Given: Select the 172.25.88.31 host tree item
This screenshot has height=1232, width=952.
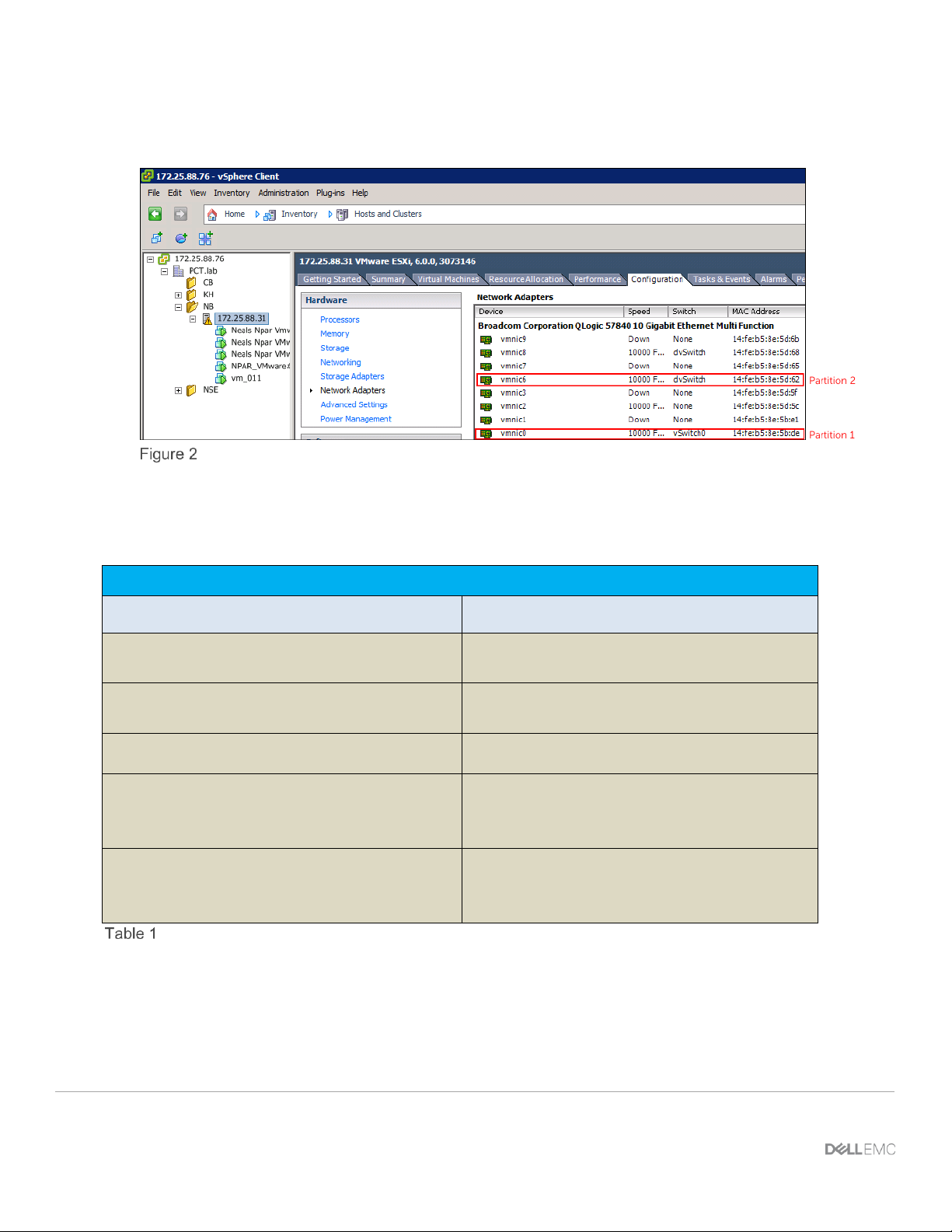Looking at the screenshot, I should tap(242, 319).
